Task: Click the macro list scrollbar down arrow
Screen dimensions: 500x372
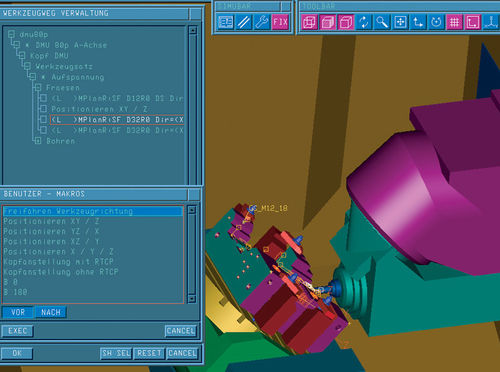Action: click(x=192, y=298)
